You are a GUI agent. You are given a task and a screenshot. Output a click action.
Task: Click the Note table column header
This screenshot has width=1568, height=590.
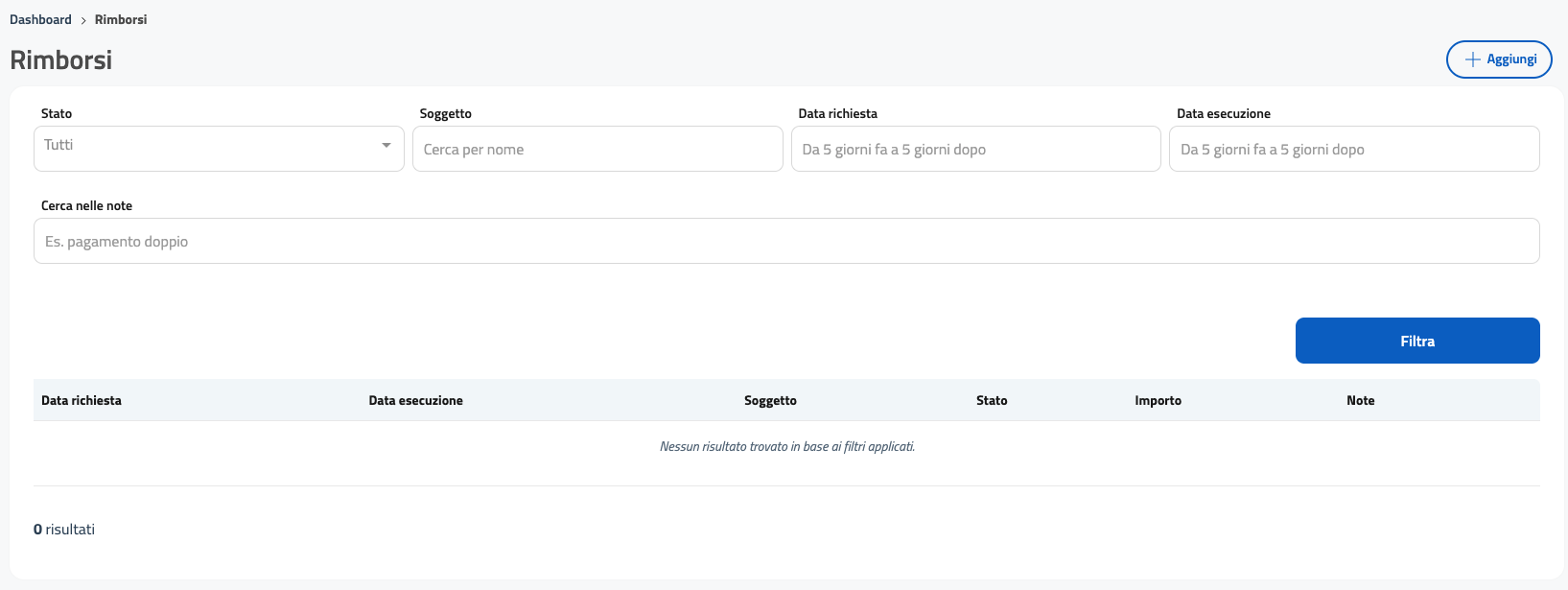(x=1360, y=401)
